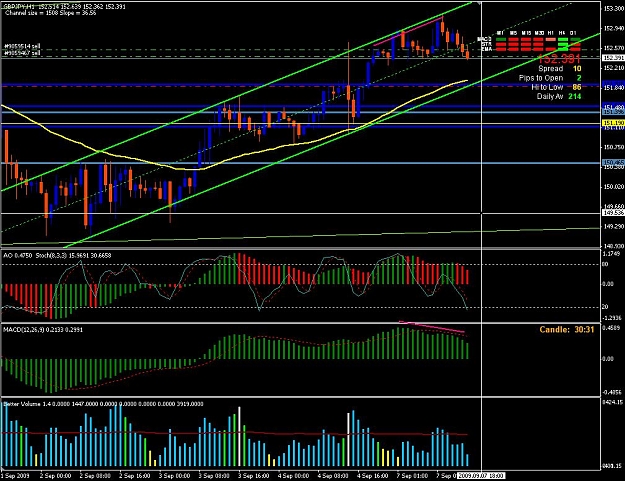The height and width of the screenshot is (481, 625).
Task: Click the 153.300 price axis label
Action: (x=613, y=8)
